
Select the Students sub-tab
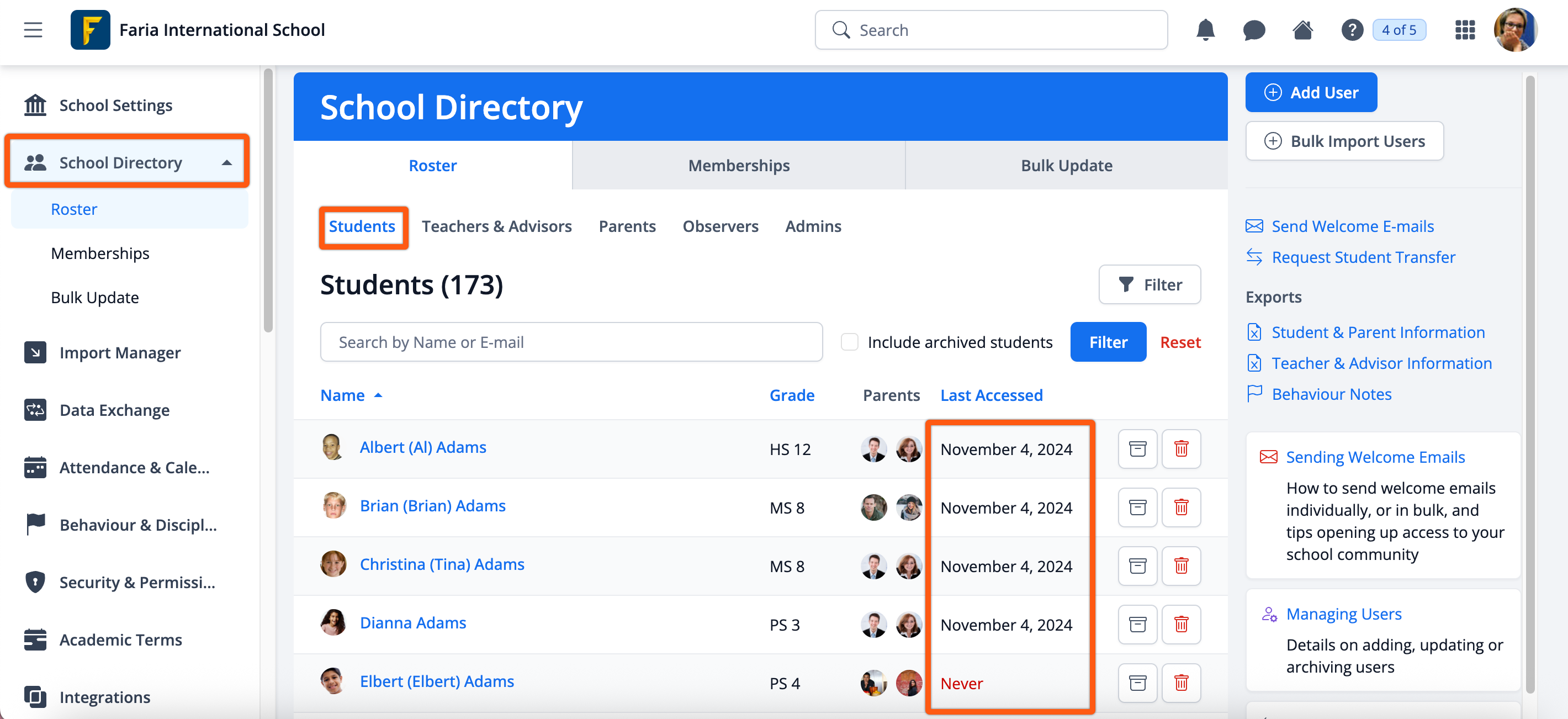362,226
